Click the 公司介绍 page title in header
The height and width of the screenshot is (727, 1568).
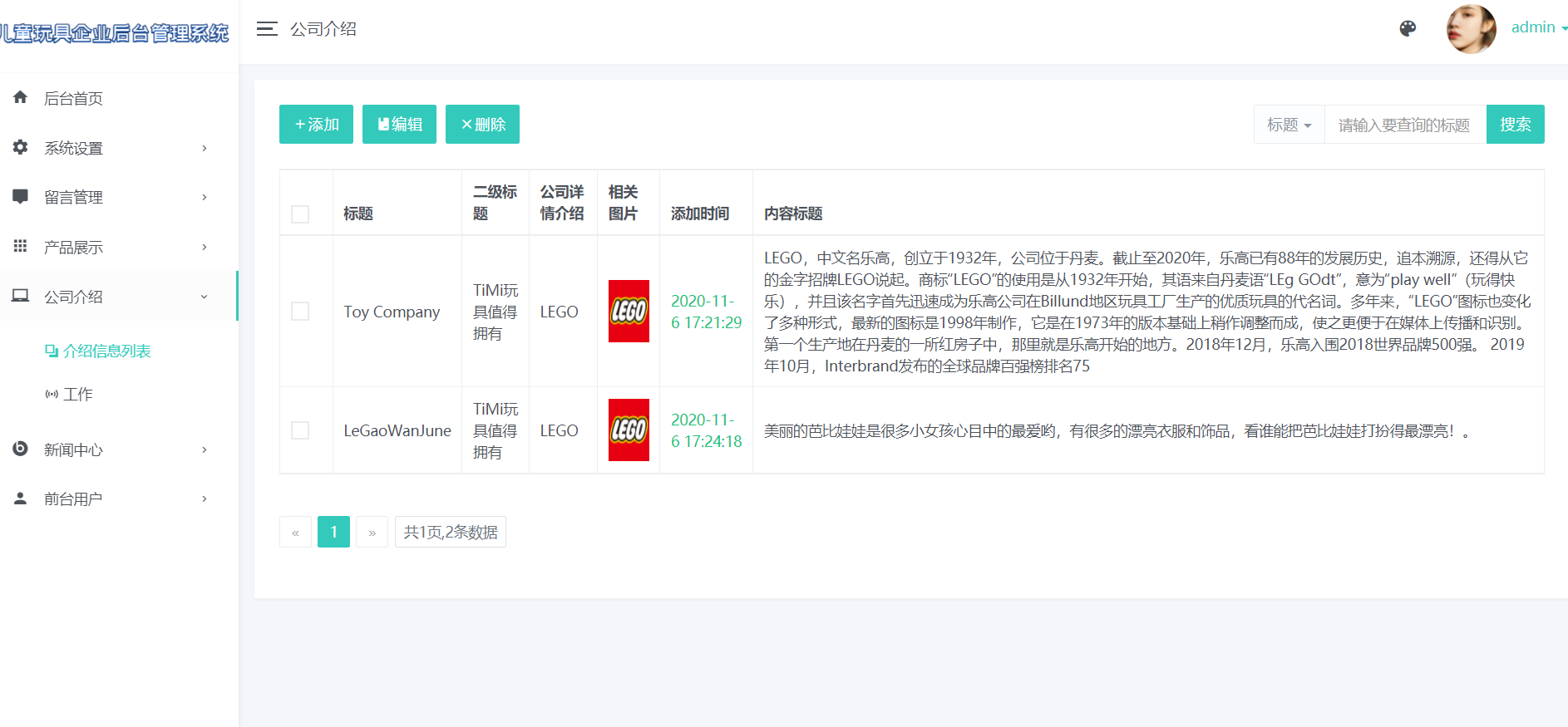323,29
